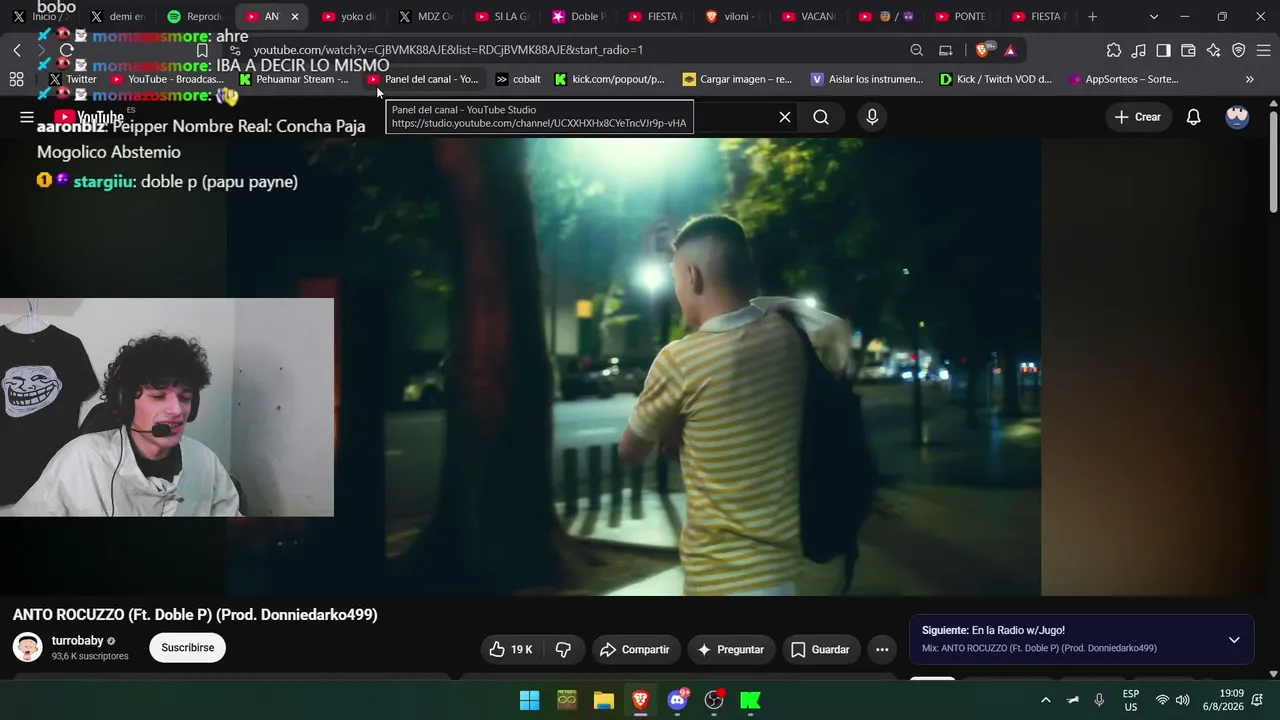Bookmark this page
This screenshot has height=720, width=1280.
click(202, 50)
